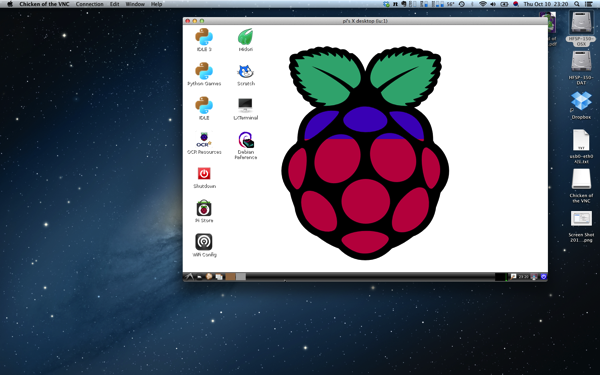Viewport: 600px width, 375px height.
Task: Click the screen lock icon in Pi taskbar
Action: pos(534,276)
